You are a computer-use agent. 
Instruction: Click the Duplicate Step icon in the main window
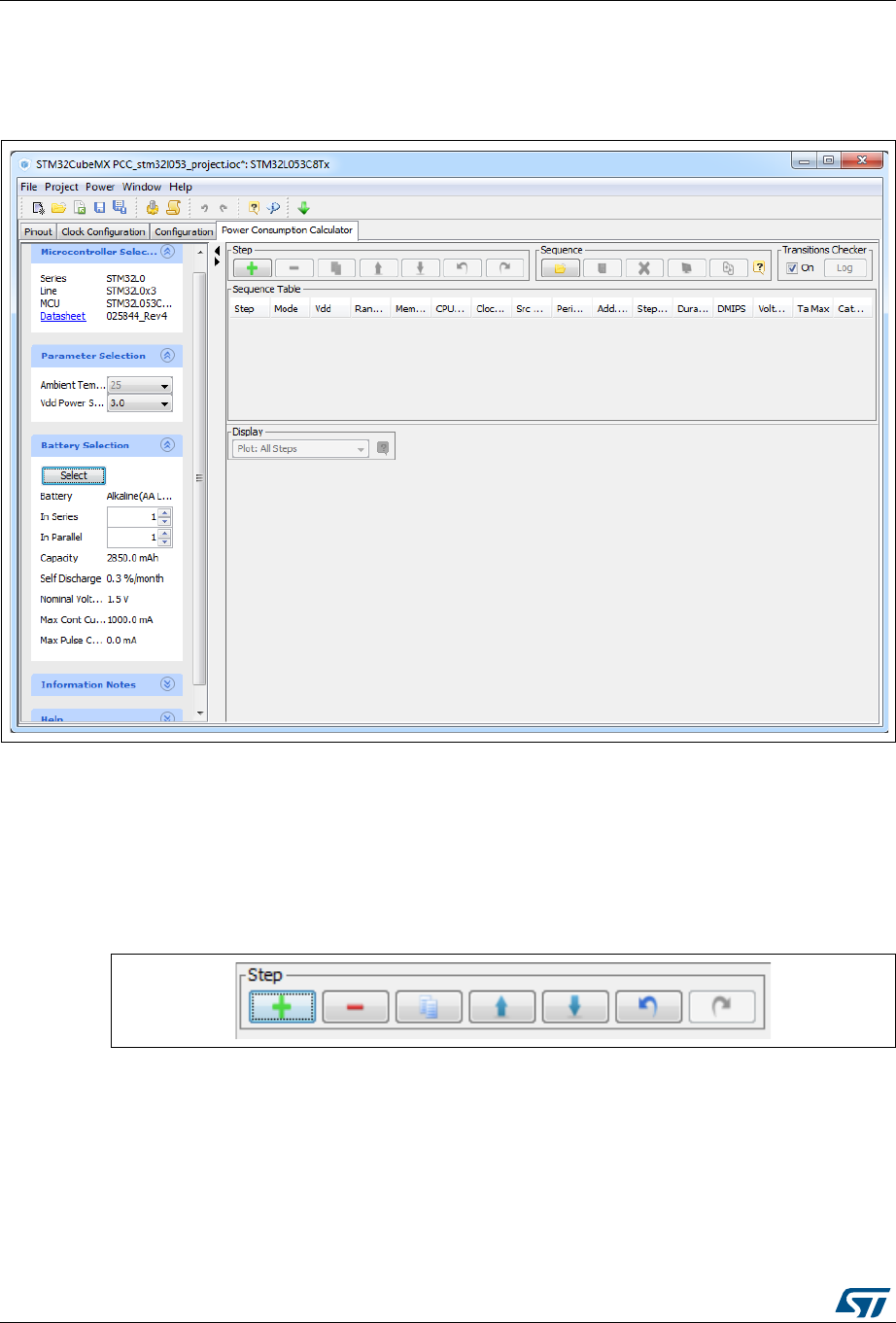tap(336, 268)
